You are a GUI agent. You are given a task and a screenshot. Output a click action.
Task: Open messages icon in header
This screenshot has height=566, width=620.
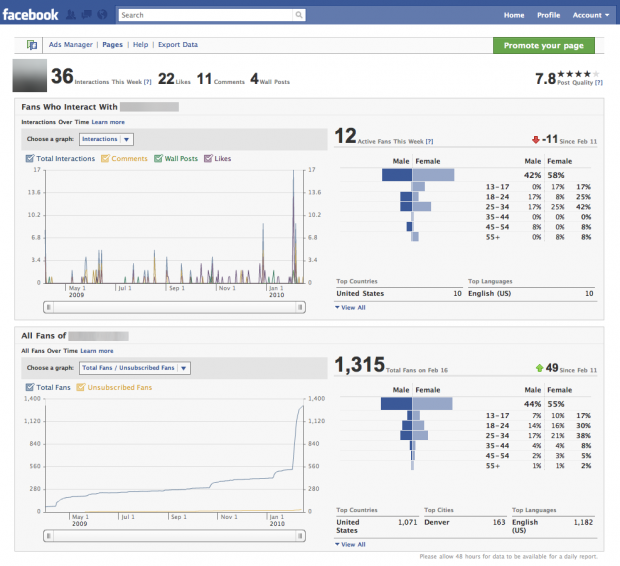[86, 15]
